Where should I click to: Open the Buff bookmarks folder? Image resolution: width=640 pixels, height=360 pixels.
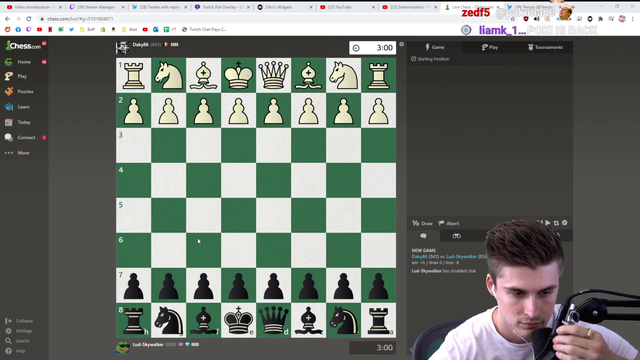point(87,29)
